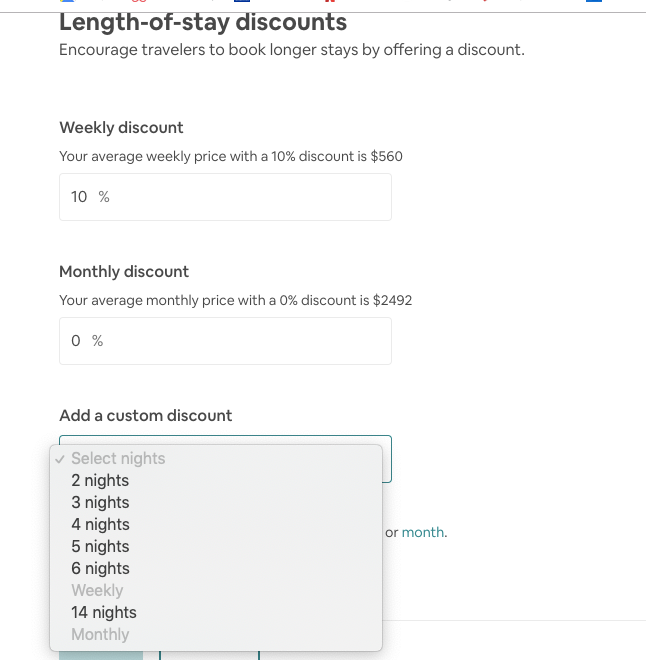Choose the 5 nights option
This screenshot has height=660, width=646.
pyautogui.click(x=100, y=547)
